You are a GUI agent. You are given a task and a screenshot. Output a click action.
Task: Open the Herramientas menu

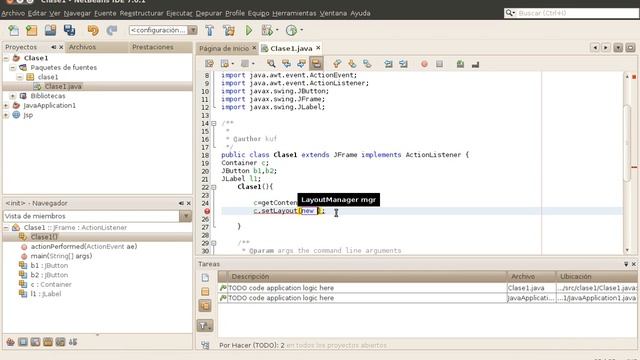[294, 13]
